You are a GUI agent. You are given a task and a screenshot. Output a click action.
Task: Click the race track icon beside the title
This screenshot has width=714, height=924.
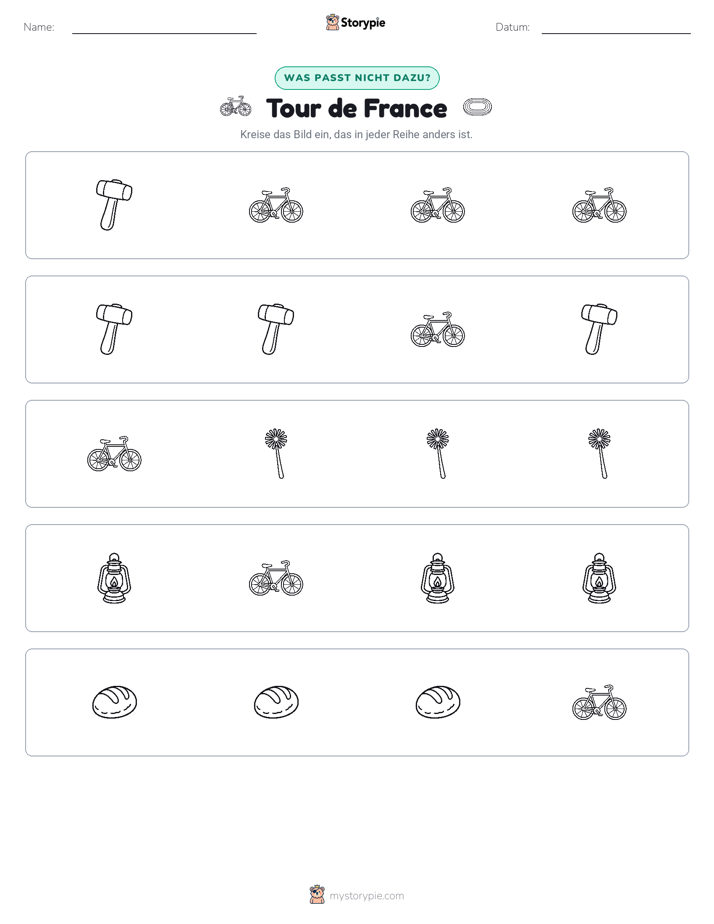477,107
